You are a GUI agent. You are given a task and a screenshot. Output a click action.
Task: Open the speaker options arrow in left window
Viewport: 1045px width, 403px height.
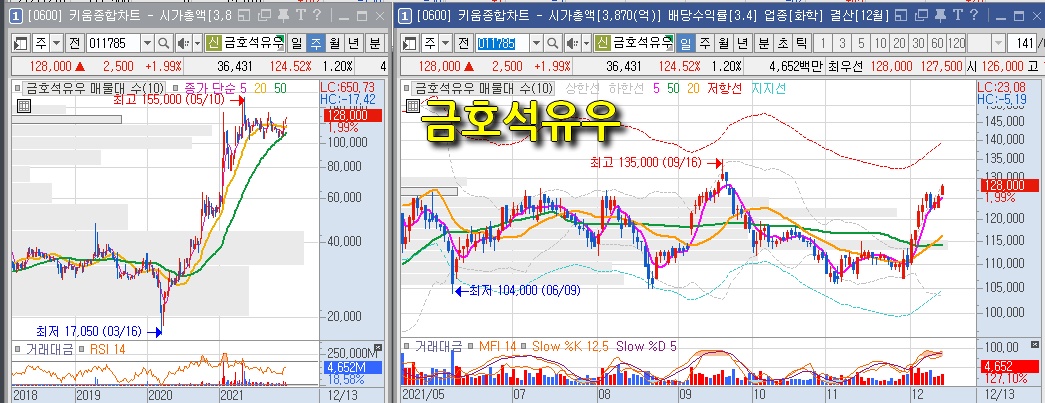[x=197, y=44]
